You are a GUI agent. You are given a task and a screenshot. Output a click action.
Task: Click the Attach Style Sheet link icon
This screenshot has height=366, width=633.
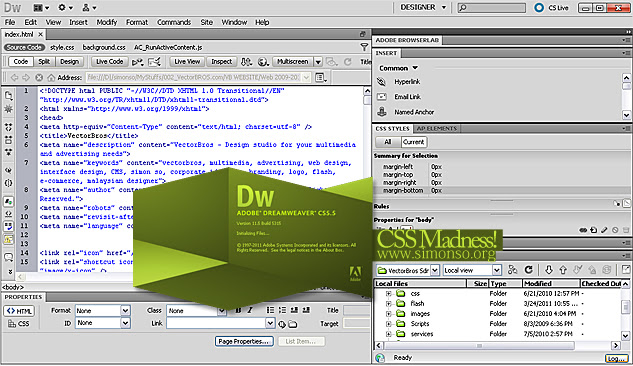583,230
